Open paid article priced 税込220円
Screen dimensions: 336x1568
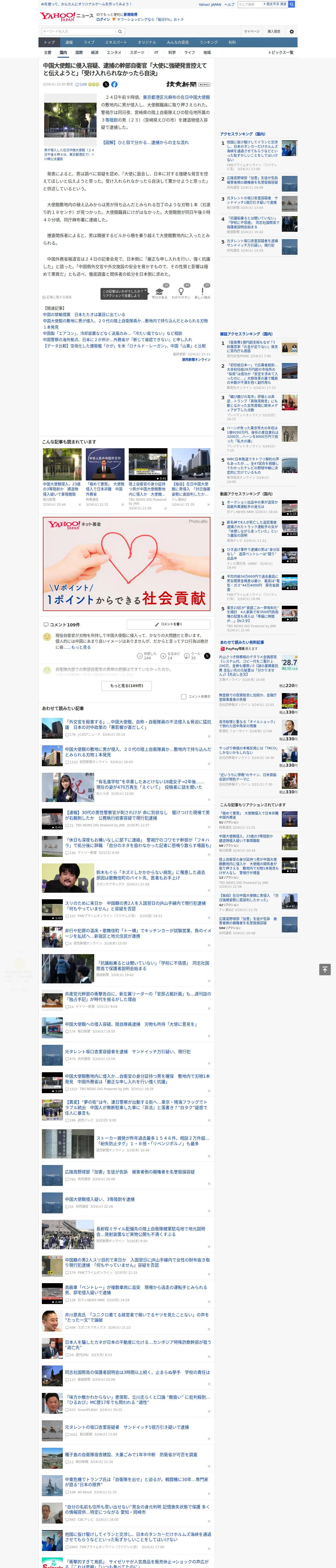(x=259, y=671)
